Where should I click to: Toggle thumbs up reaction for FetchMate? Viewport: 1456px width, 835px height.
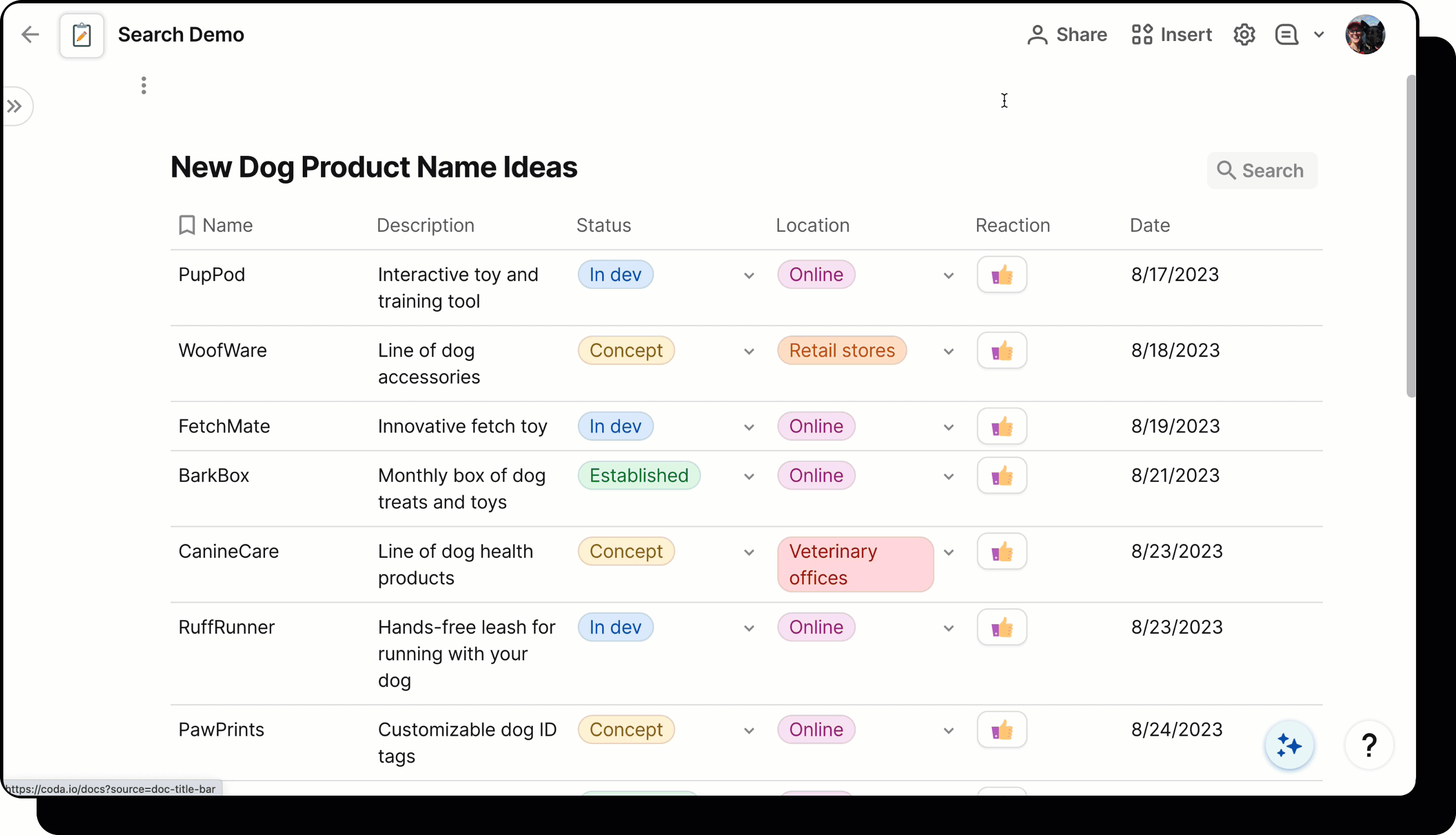pyautogui.click(x=1002, y=426)
